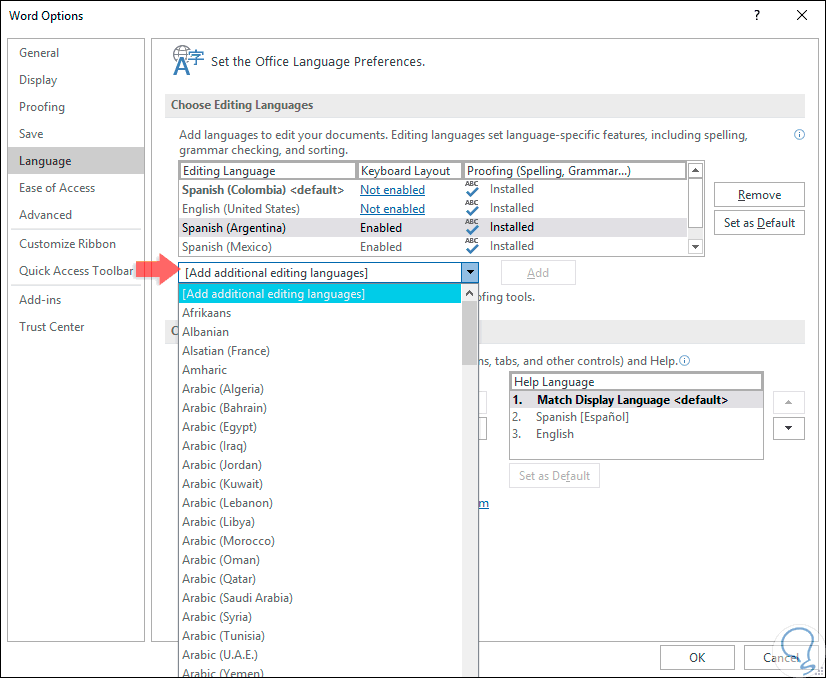
Task: Select the Language category
Action: pyautogui.click(x=76, y=161)
